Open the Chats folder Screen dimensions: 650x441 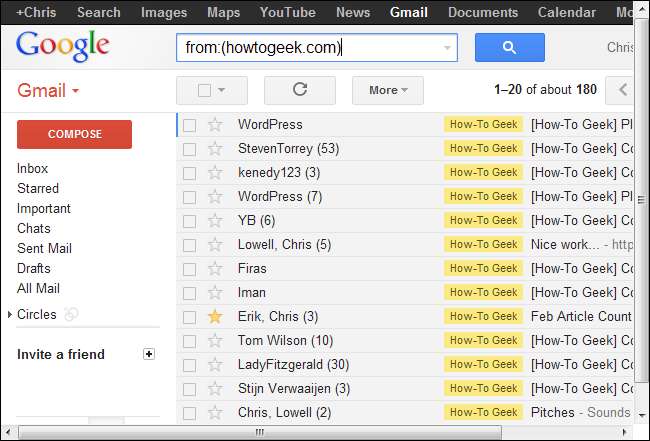coord(34,228)
